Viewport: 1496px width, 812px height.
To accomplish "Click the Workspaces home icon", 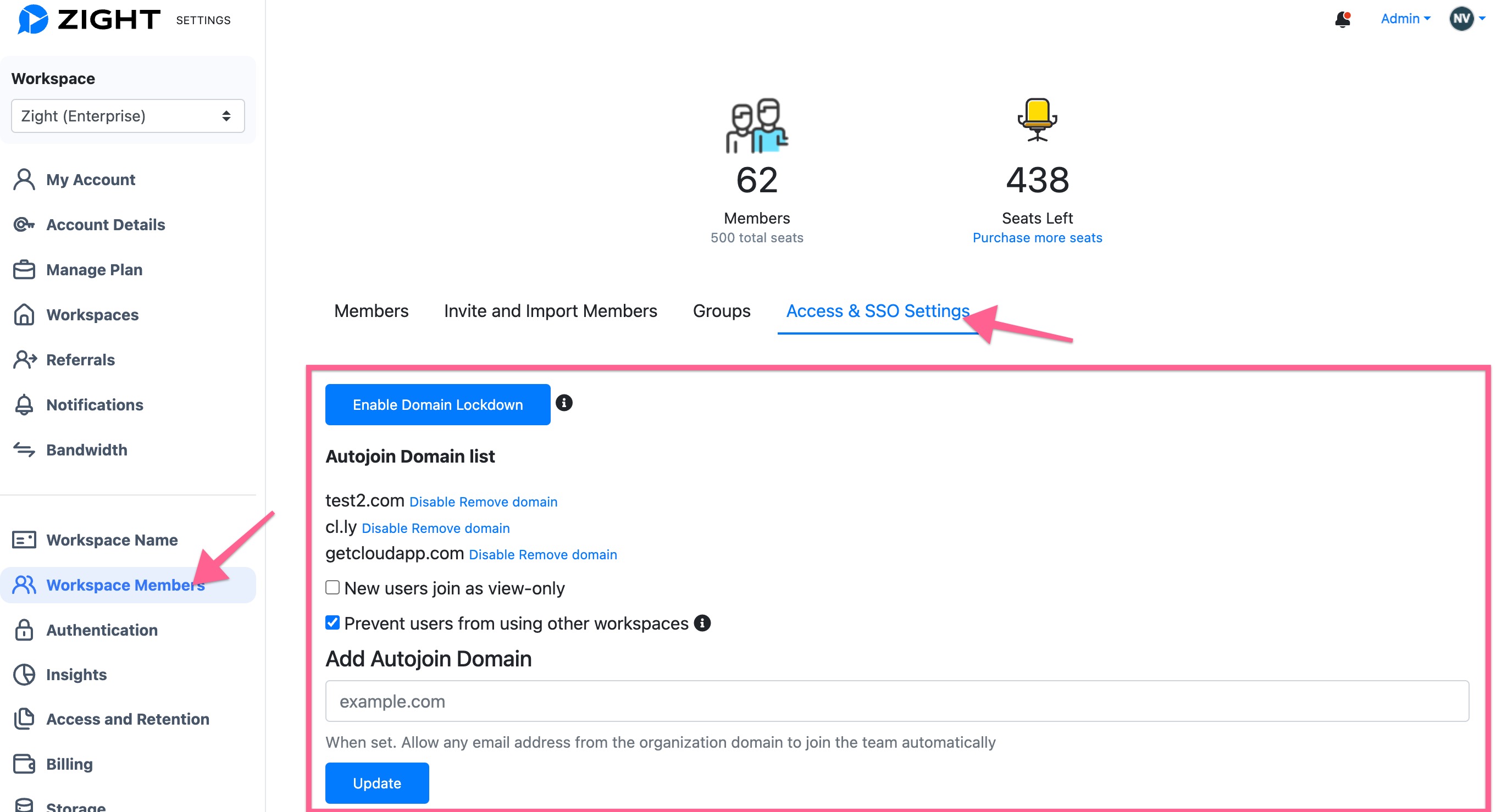I will click(x=24, y=315).
